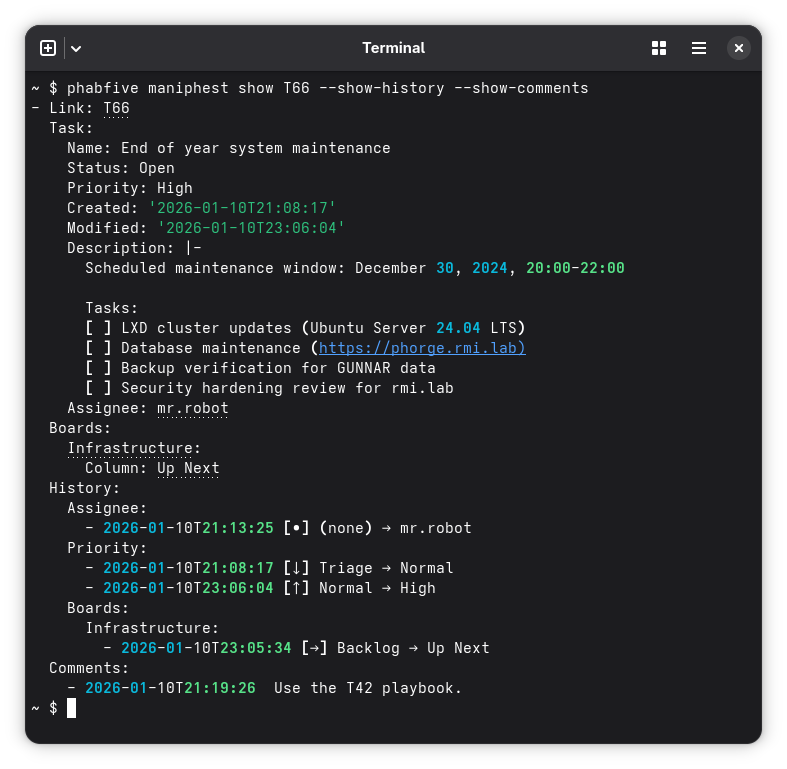Click the LXD cluster updates checkbox brackets
787x769 pixels.
pyautogui.click(x=98, y=328)
